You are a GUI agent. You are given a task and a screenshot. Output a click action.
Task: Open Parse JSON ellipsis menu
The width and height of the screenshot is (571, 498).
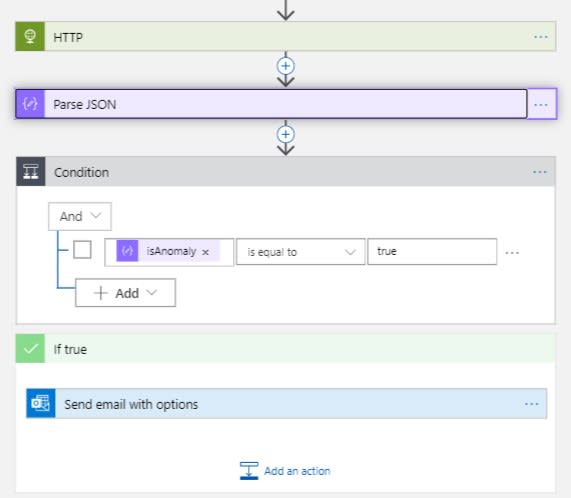pyautogui.click(x=541, y=105)
